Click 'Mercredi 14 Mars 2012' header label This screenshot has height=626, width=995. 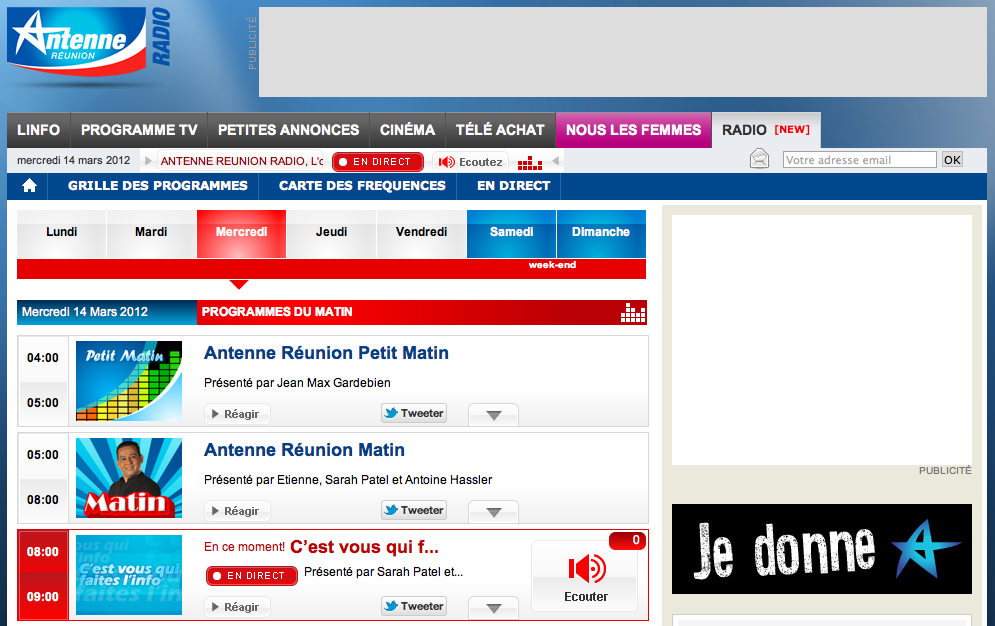pos(85,313)
